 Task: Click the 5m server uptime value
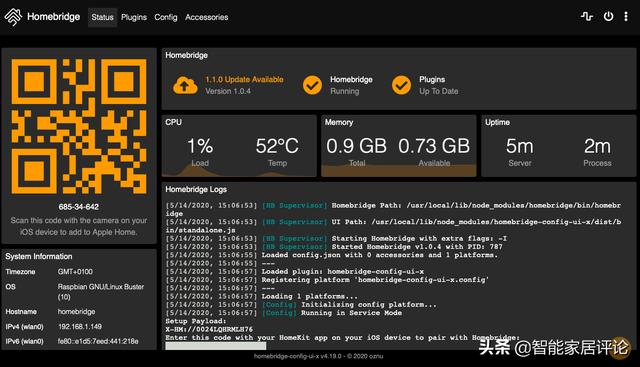click(x=520, y=146)
